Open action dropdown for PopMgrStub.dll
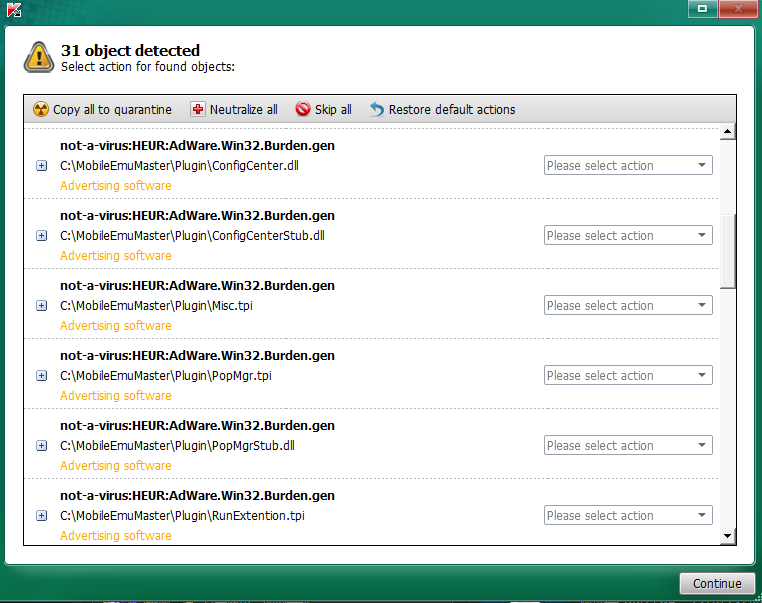 click(628, 445)
